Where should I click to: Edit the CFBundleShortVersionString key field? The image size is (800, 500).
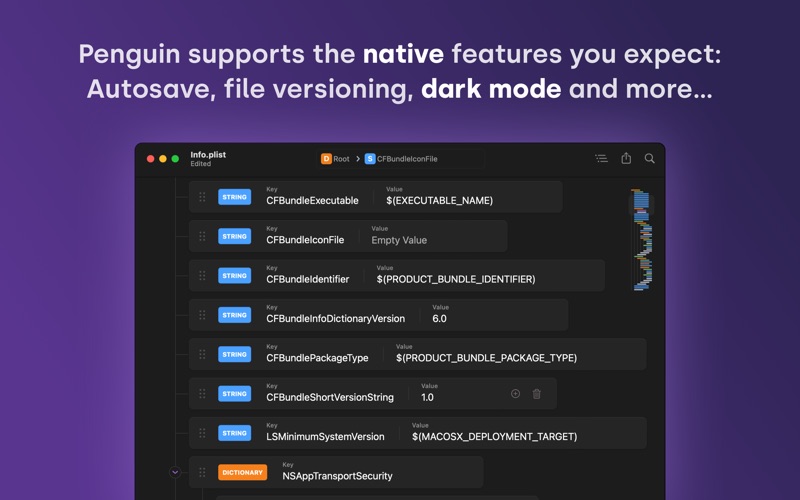coord(330,397)
